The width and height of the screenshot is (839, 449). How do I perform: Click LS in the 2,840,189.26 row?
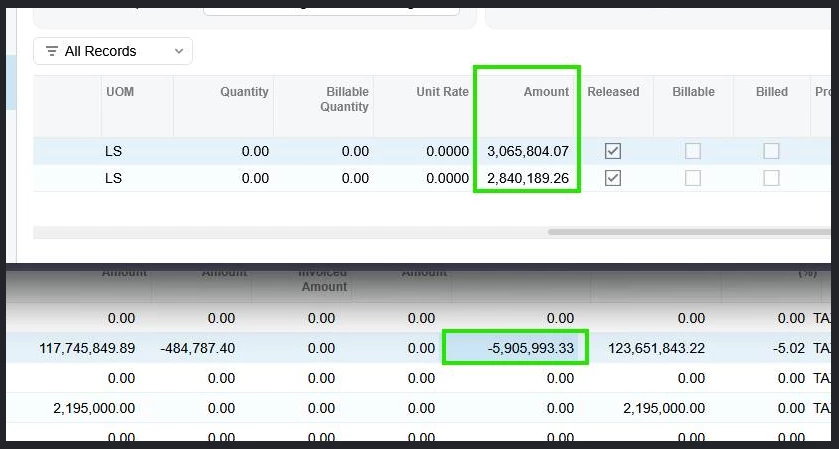point(113,178)
